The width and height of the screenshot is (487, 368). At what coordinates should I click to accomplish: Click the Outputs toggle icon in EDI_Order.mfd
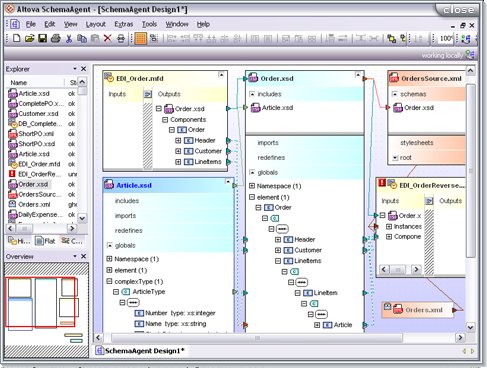pyautogui.click(x=148, y=94)
